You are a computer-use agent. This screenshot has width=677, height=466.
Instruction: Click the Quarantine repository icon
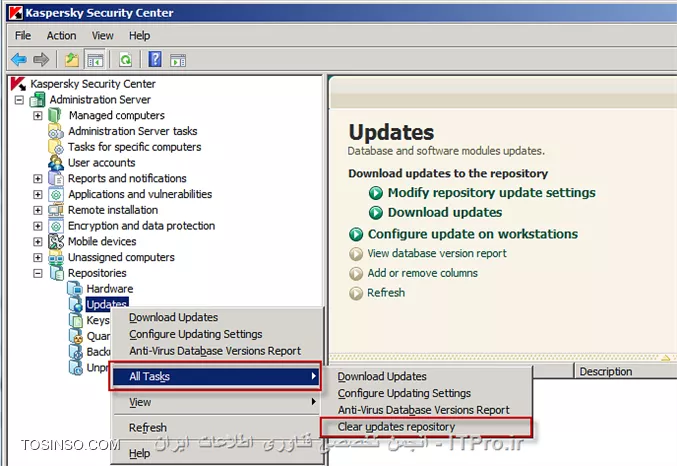tap(76, 336)
